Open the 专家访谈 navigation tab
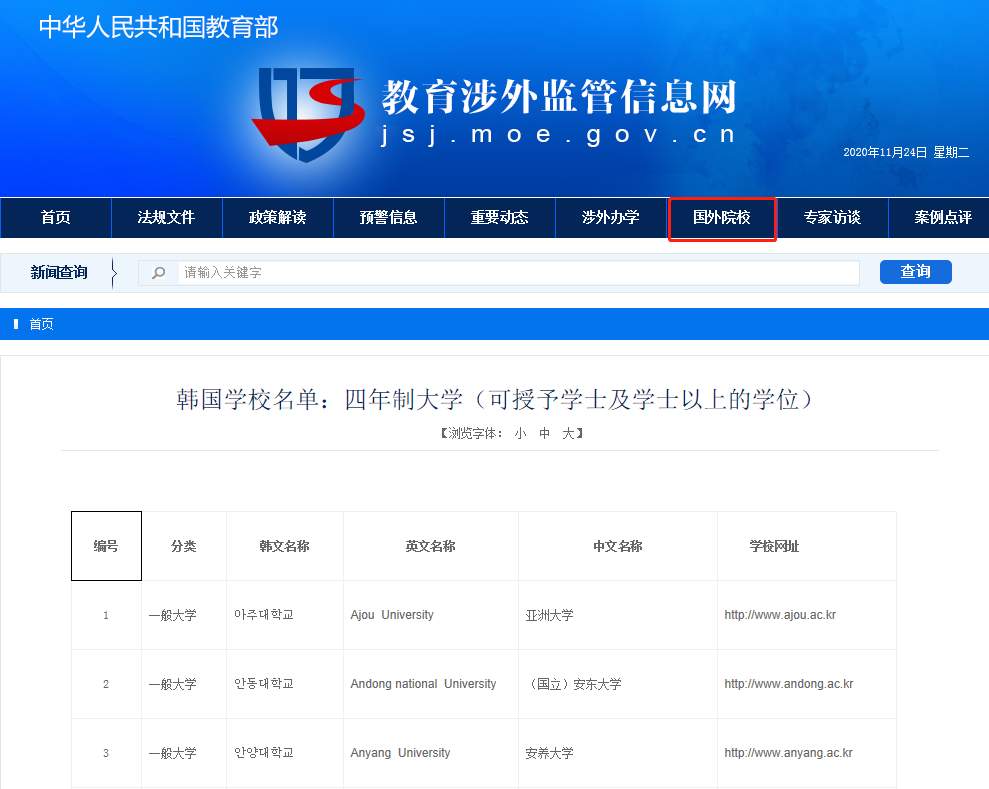This screenshot has width=989, height=789. tap(833, 218)
